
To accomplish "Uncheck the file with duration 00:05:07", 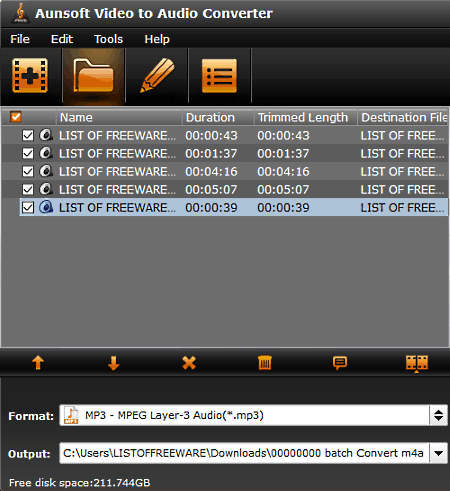I will [x=28, y=190].
